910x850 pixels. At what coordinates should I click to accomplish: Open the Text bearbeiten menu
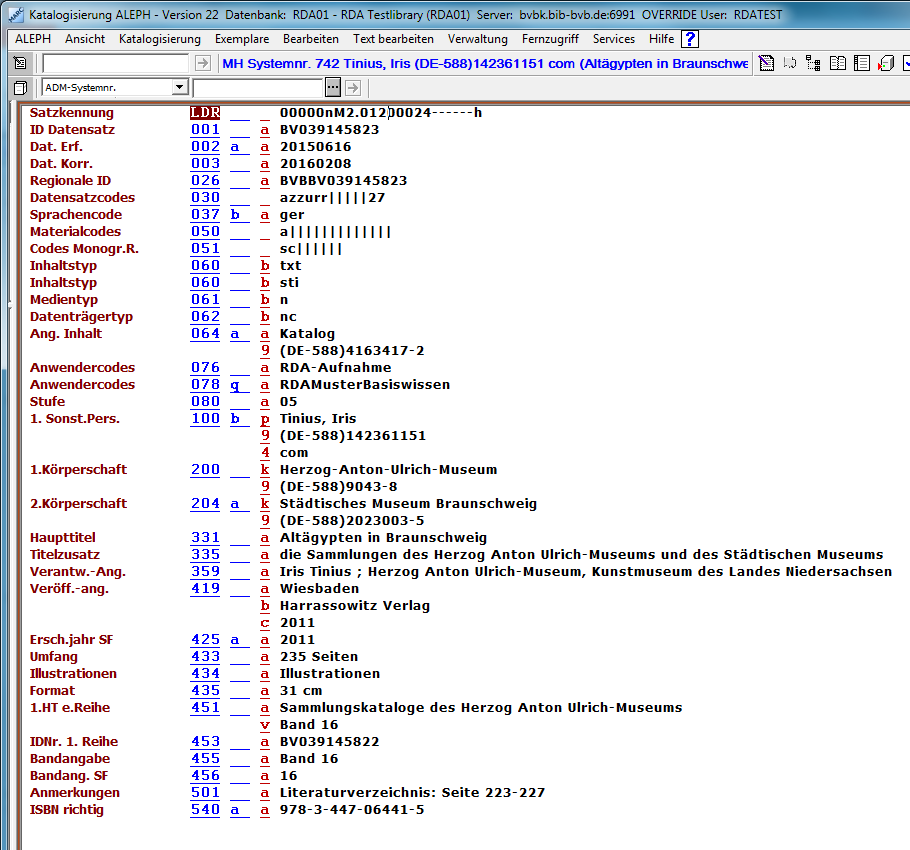(393, 39)
